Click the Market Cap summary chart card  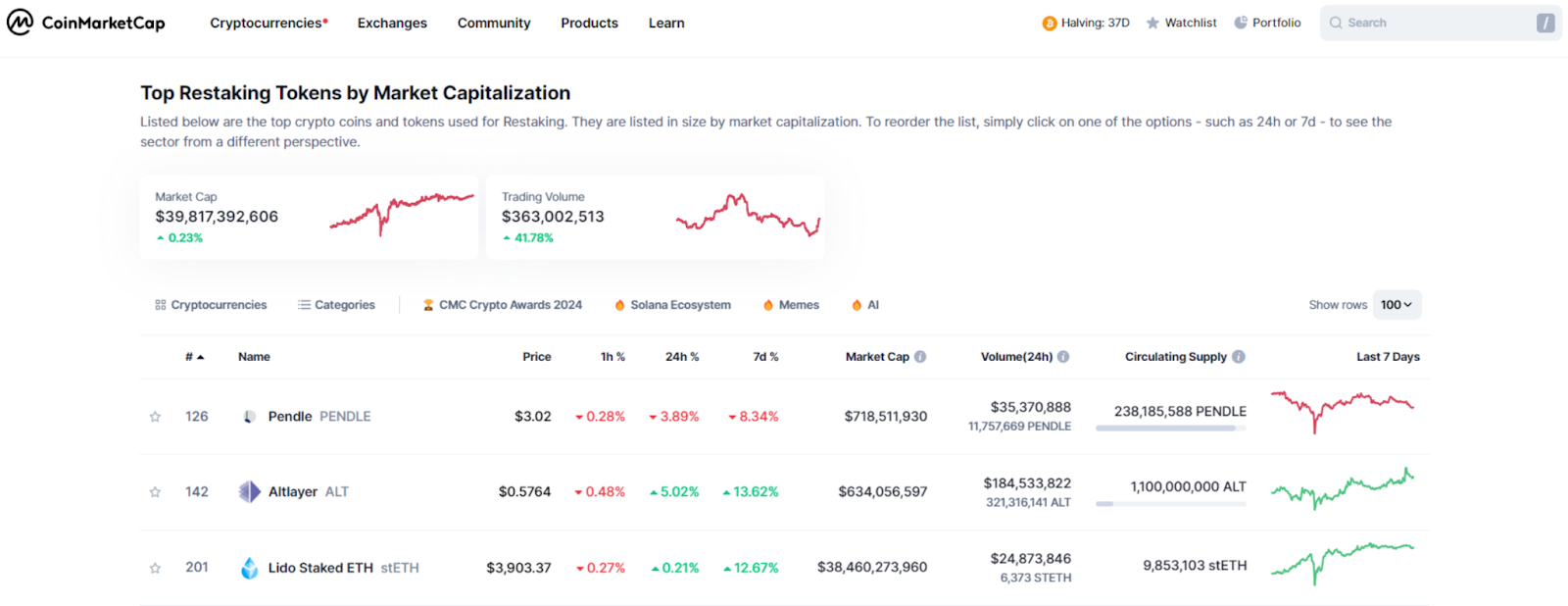(x=309, y=217)
